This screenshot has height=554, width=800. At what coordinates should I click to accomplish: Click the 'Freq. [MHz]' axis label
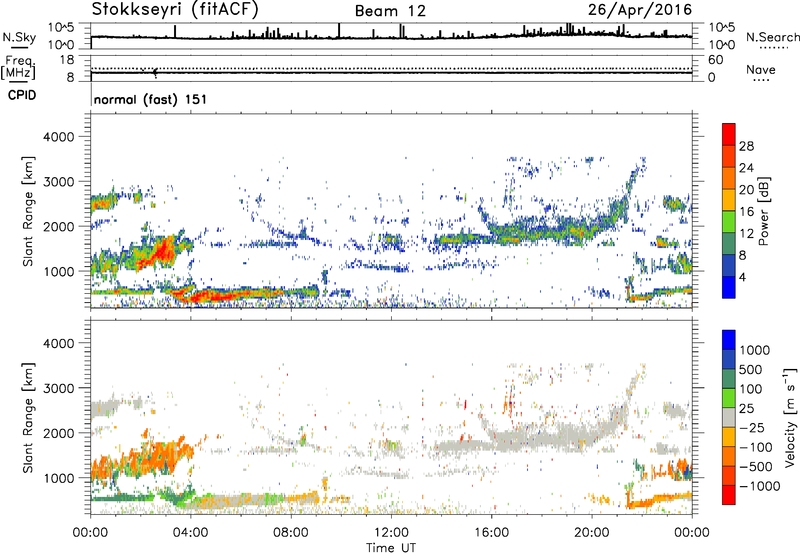coord(18,68)
